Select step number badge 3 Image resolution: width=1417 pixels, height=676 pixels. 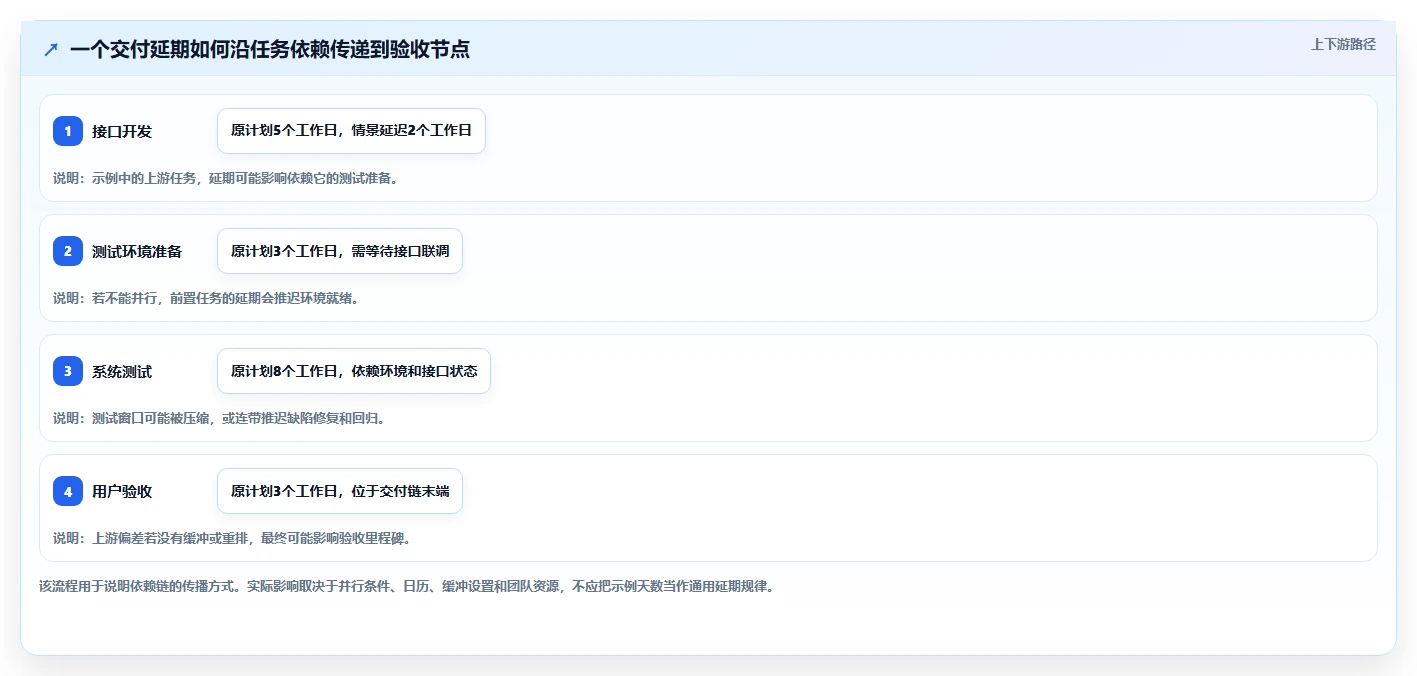tap(68, 371)
